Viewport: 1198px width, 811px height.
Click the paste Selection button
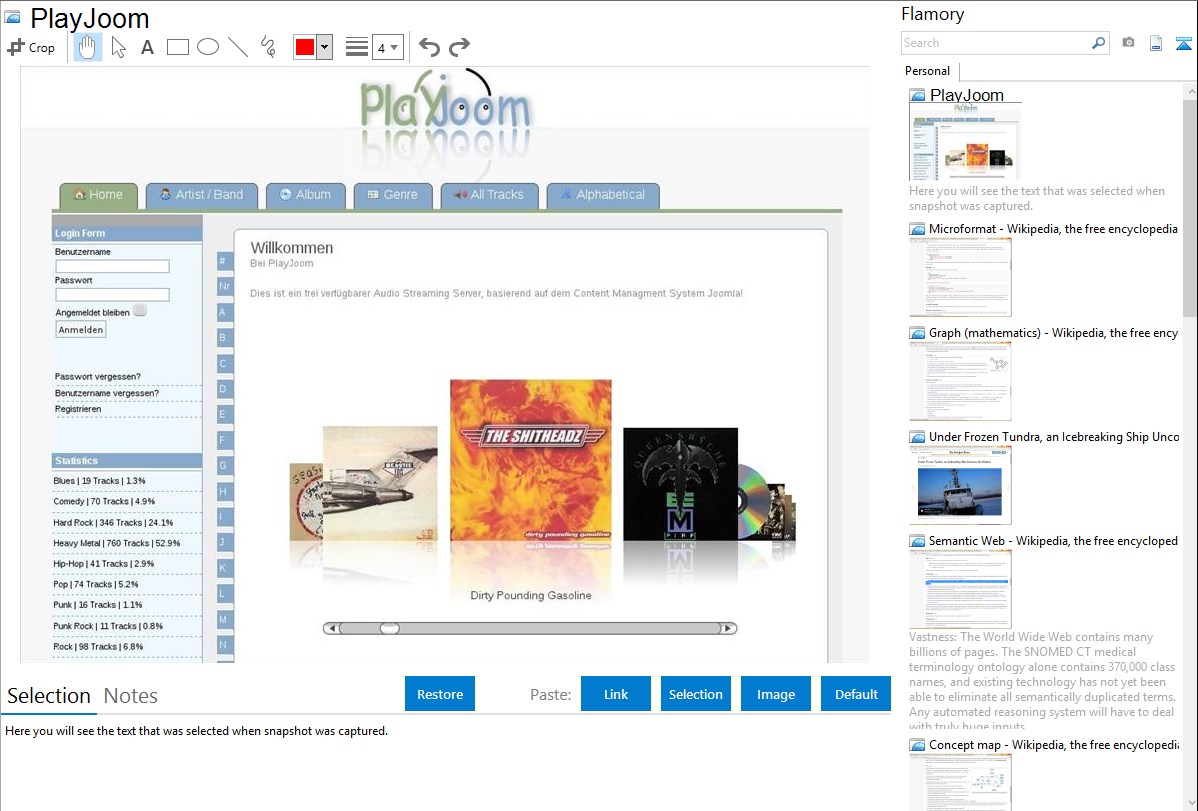point(695,694)
